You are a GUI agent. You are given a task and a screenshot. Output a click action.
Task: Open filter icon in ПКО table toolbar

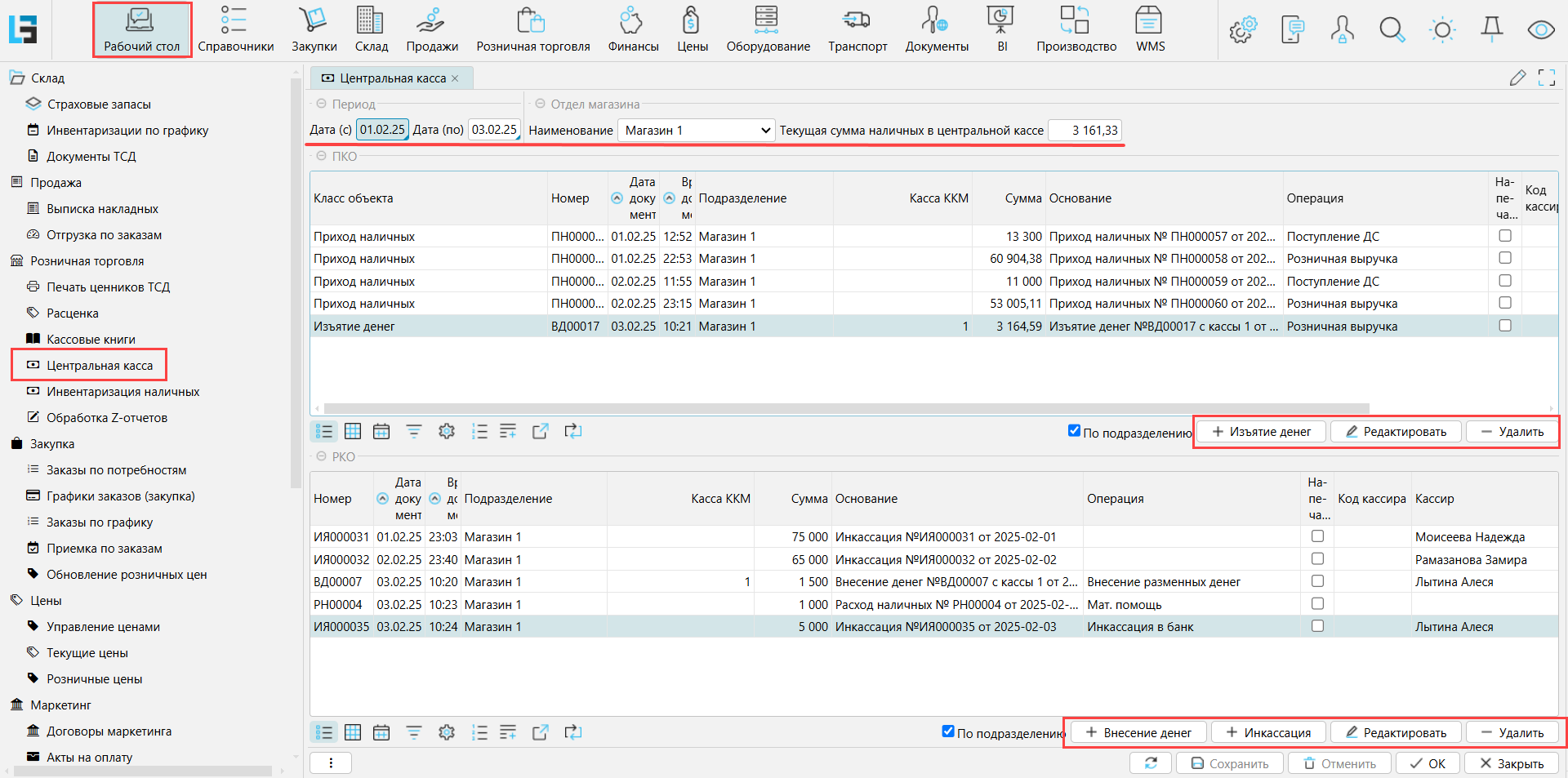click(x=414, y=431)
